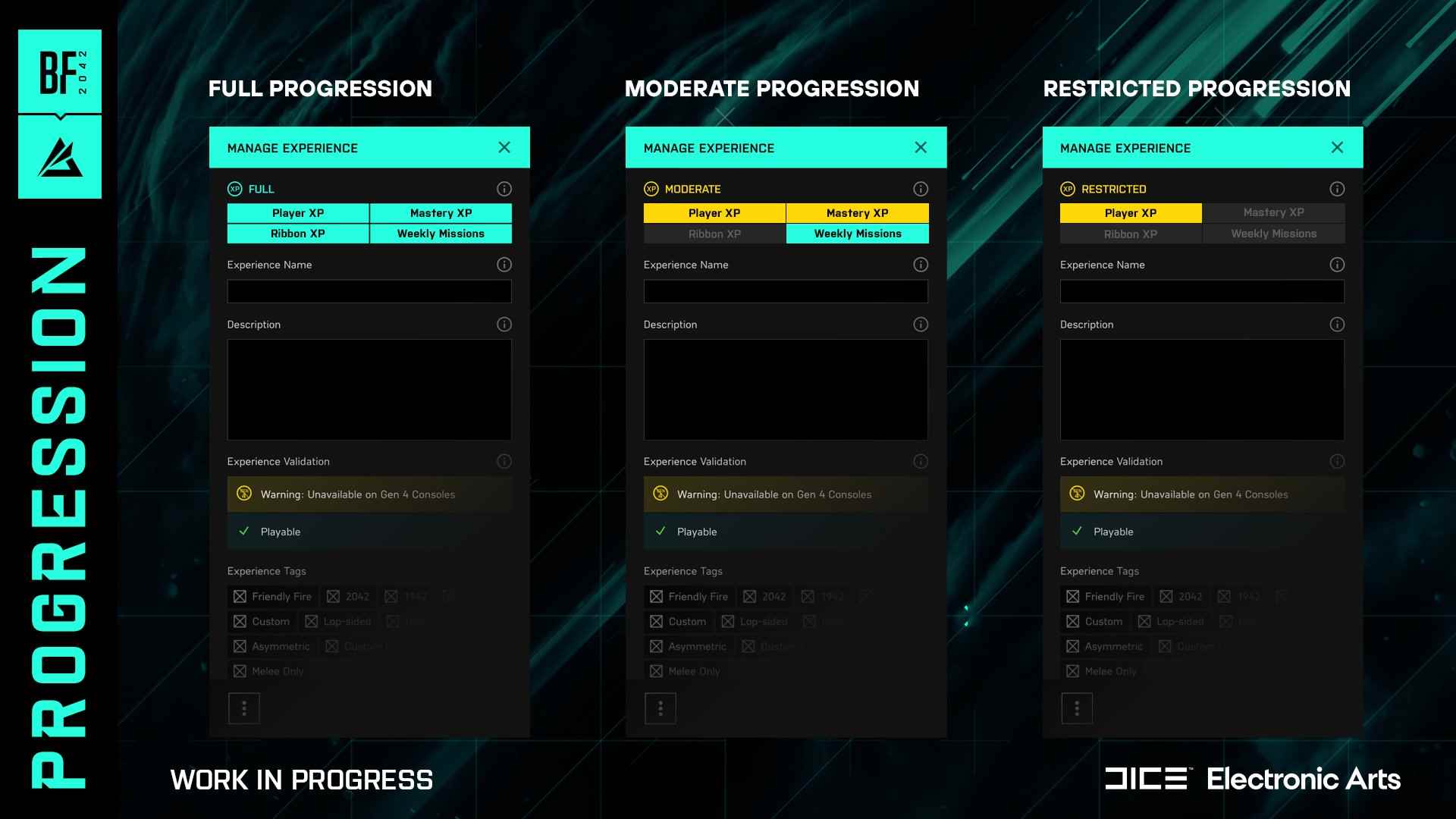Image resolution: width=1456 pixels, height=819 pixels.
Task: Toggle the Mastery XP button in Full Progression
Action: (x=440, y=212)
